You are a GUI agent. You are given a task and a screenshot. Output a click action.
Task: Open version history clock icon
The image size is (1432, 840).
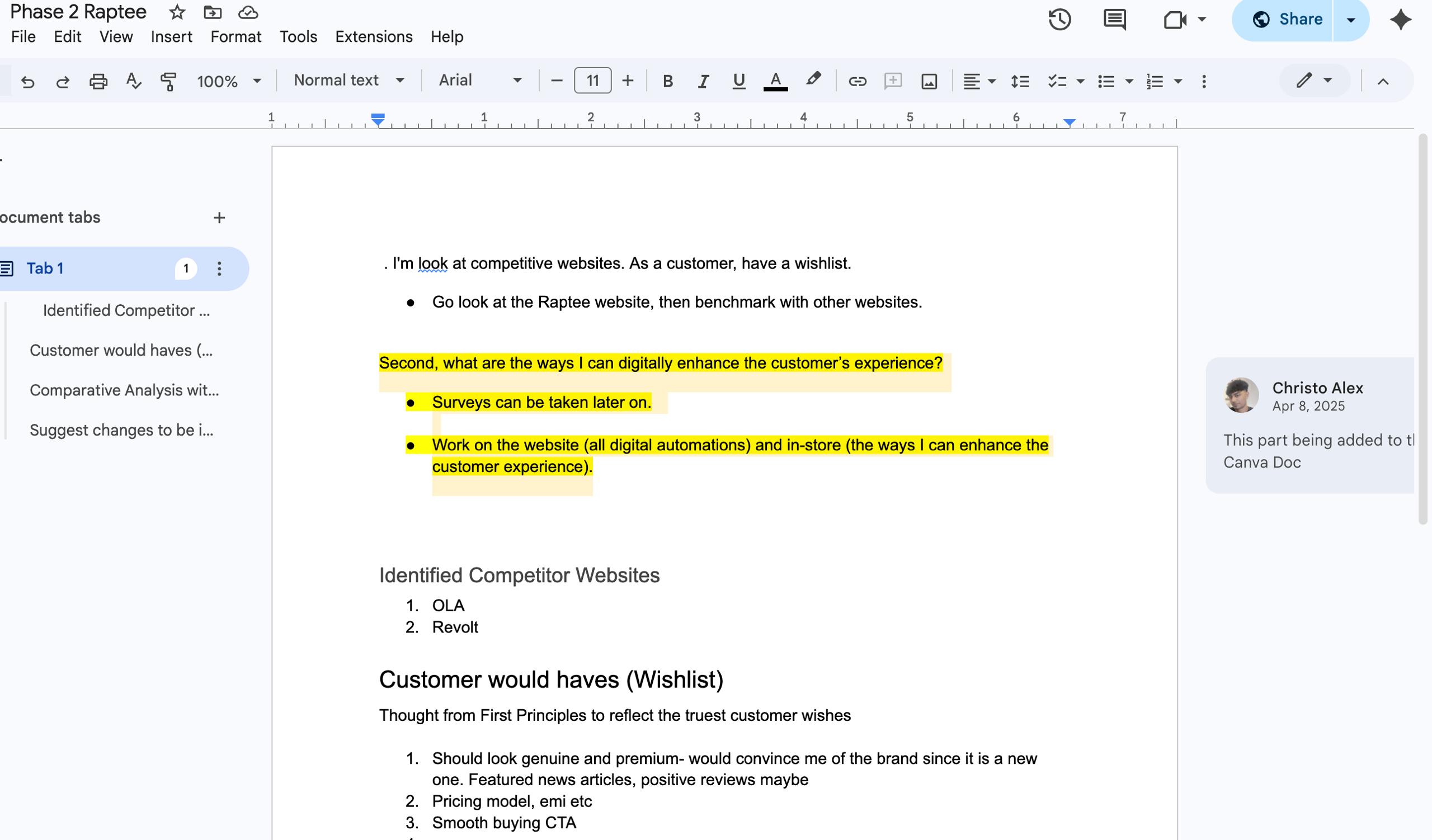point(1060,20)
